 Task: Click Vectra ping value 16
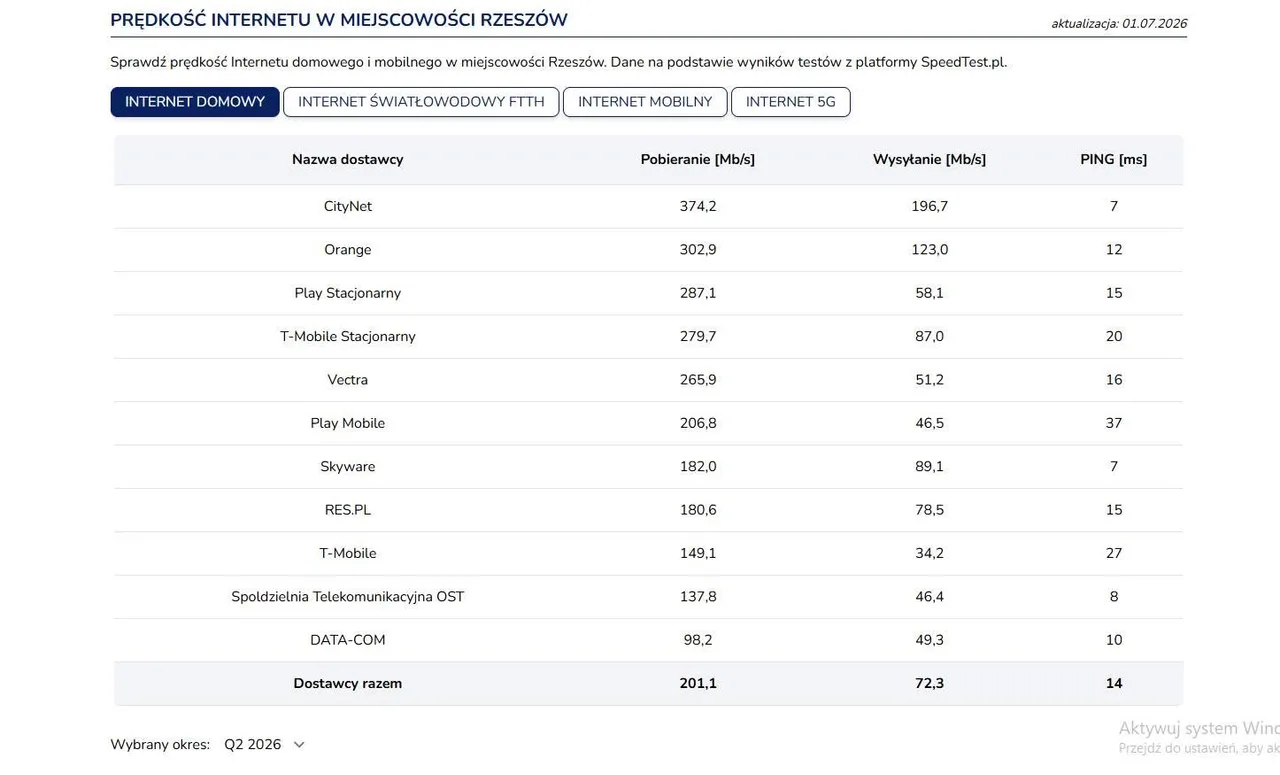(1114, 380)
